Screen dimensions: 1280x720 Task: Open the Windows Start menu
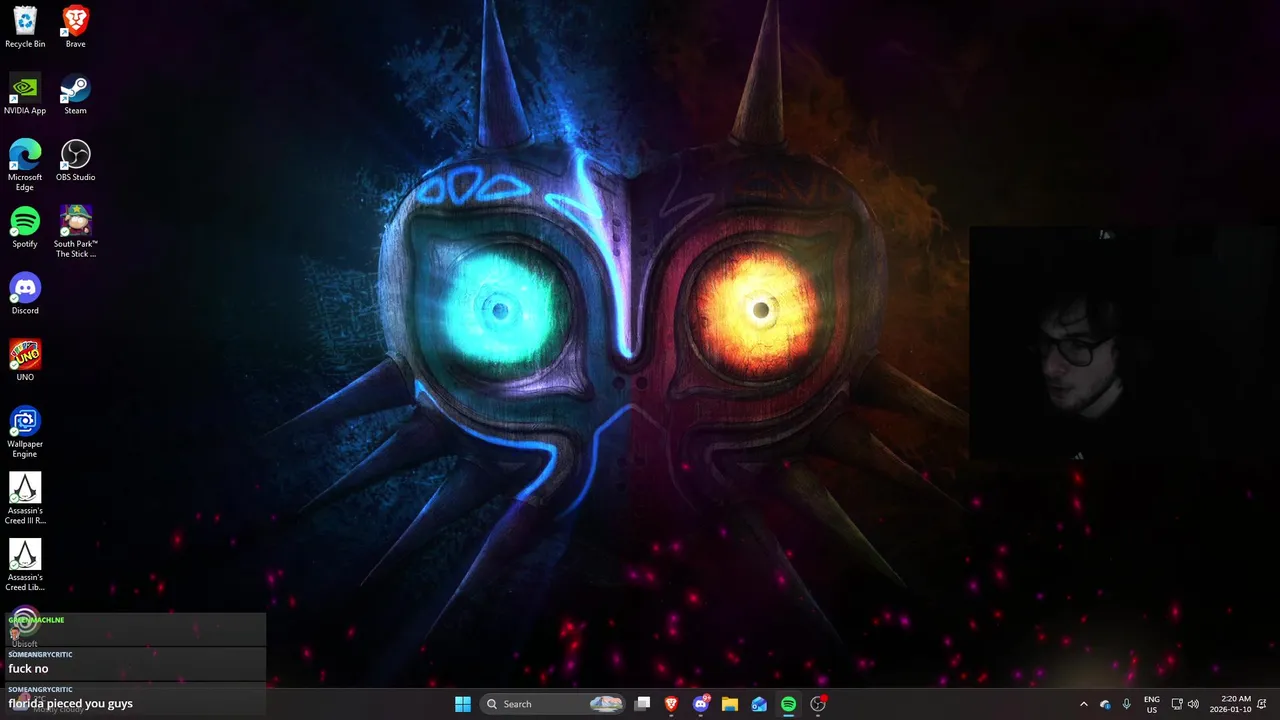coord(463,704)
